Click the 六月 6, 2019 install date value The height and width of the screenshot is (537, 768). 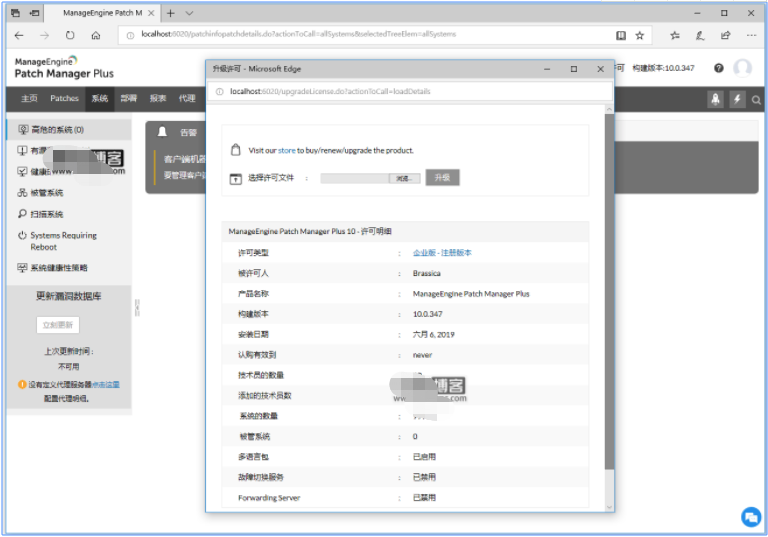click(x=433, y=335)
